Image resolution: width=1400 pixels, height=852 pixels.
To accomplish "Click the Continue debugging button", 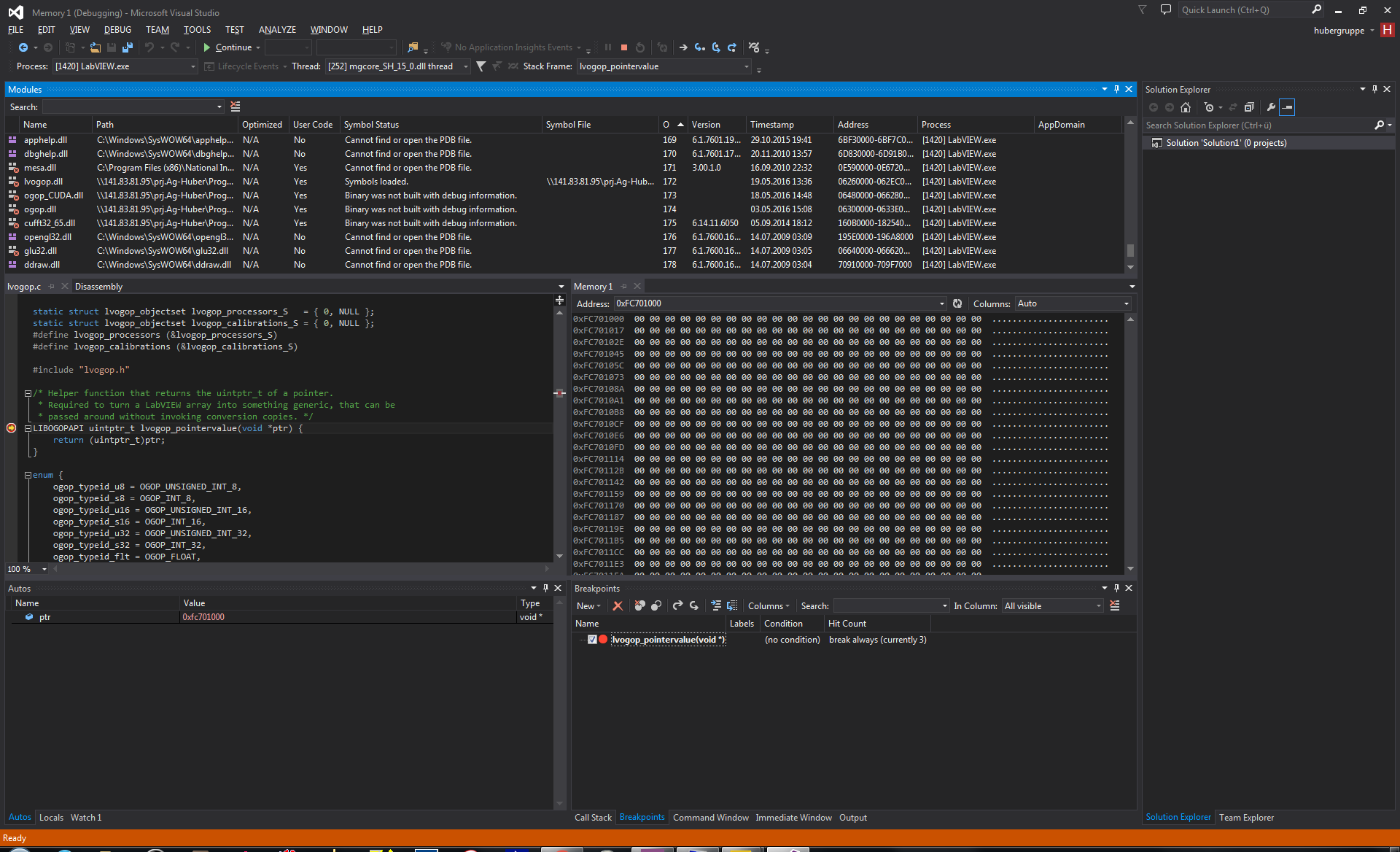I will 227,47.
